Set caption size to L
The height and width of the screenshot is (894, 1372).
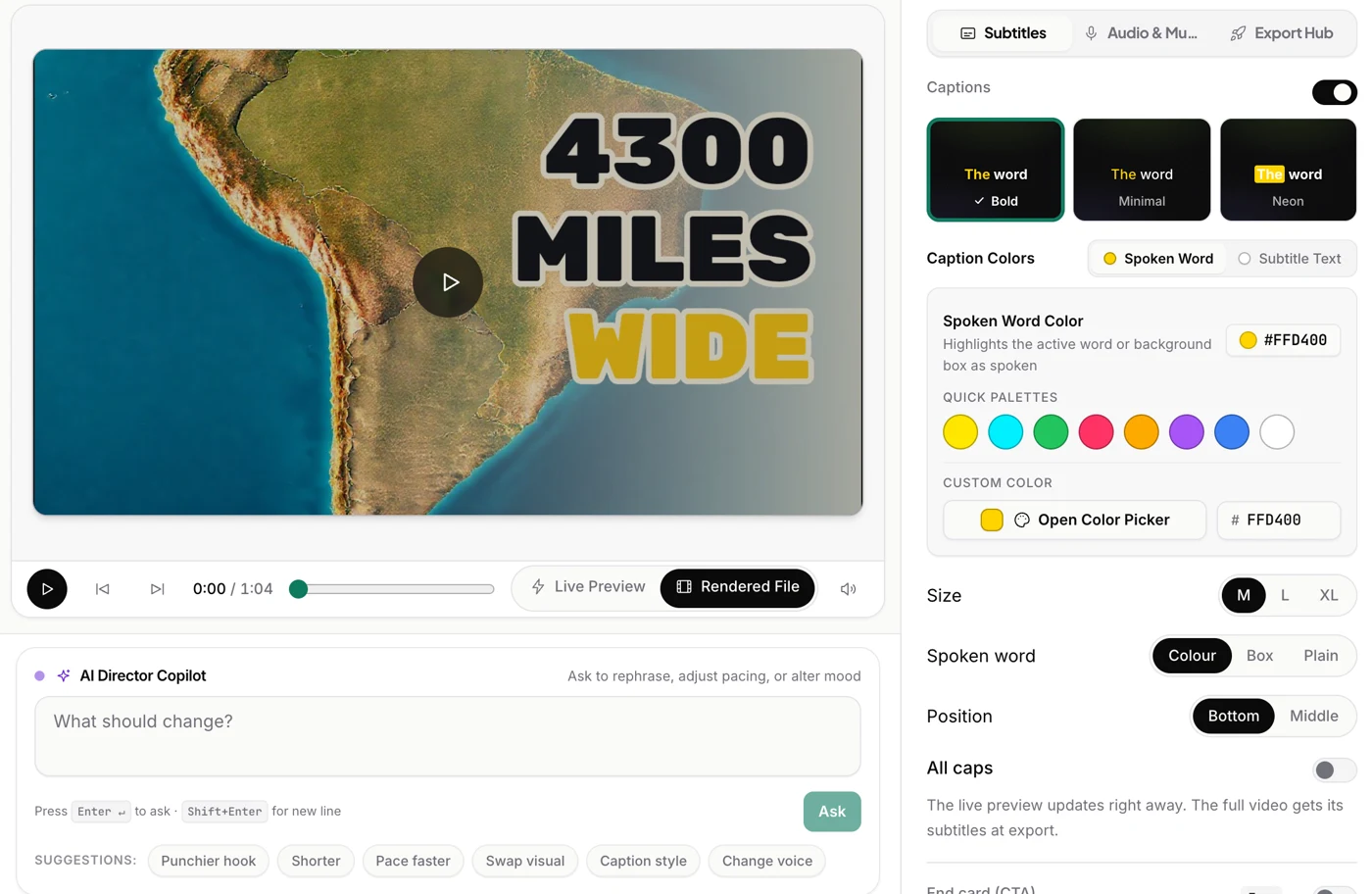pyautogui.click(x=1285, y=596)
